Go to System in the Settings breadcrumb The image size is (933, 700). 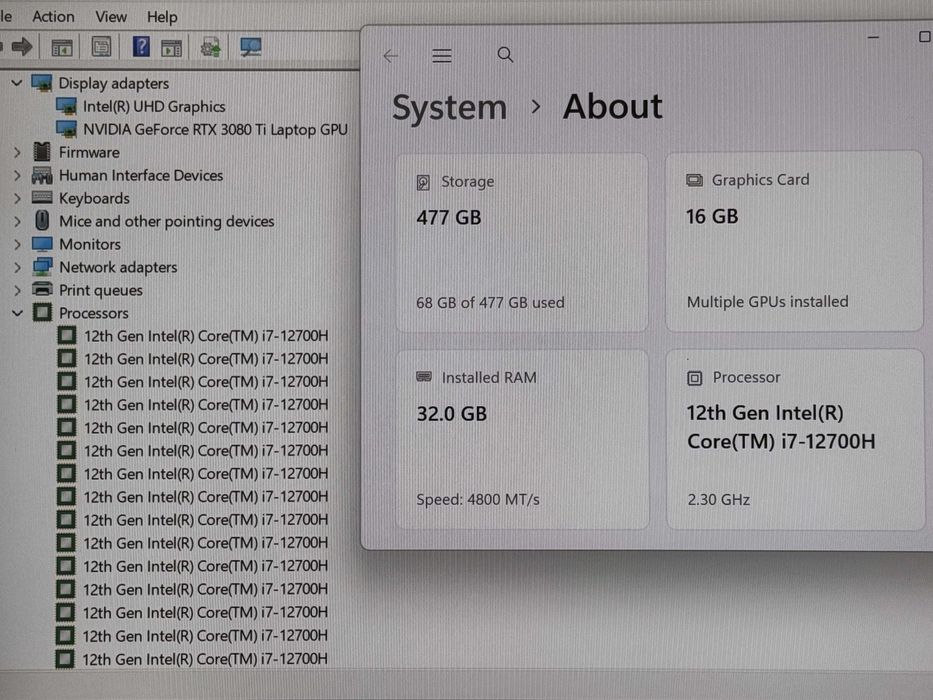tap(449, 108)
